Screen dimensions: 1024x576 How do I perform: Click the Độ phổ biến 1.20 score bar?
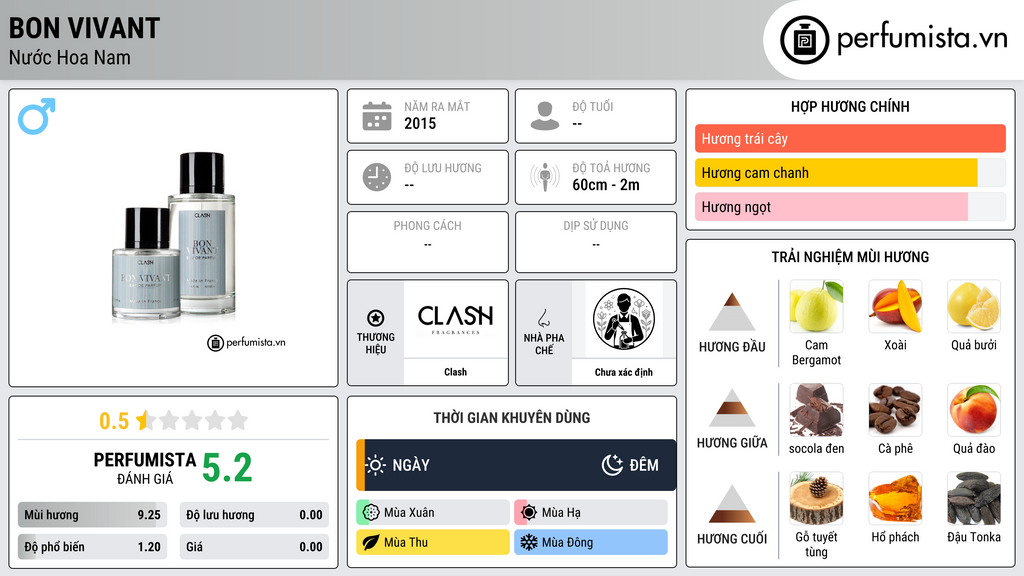(x=92, y=547)
